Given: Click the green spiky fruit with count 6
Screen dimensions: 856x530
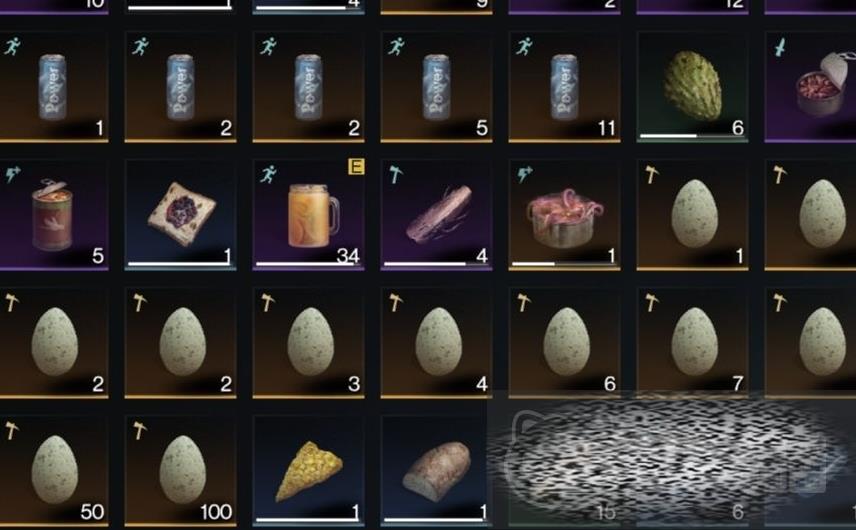Looking at the screenshot, I should [x=692, y=87].
